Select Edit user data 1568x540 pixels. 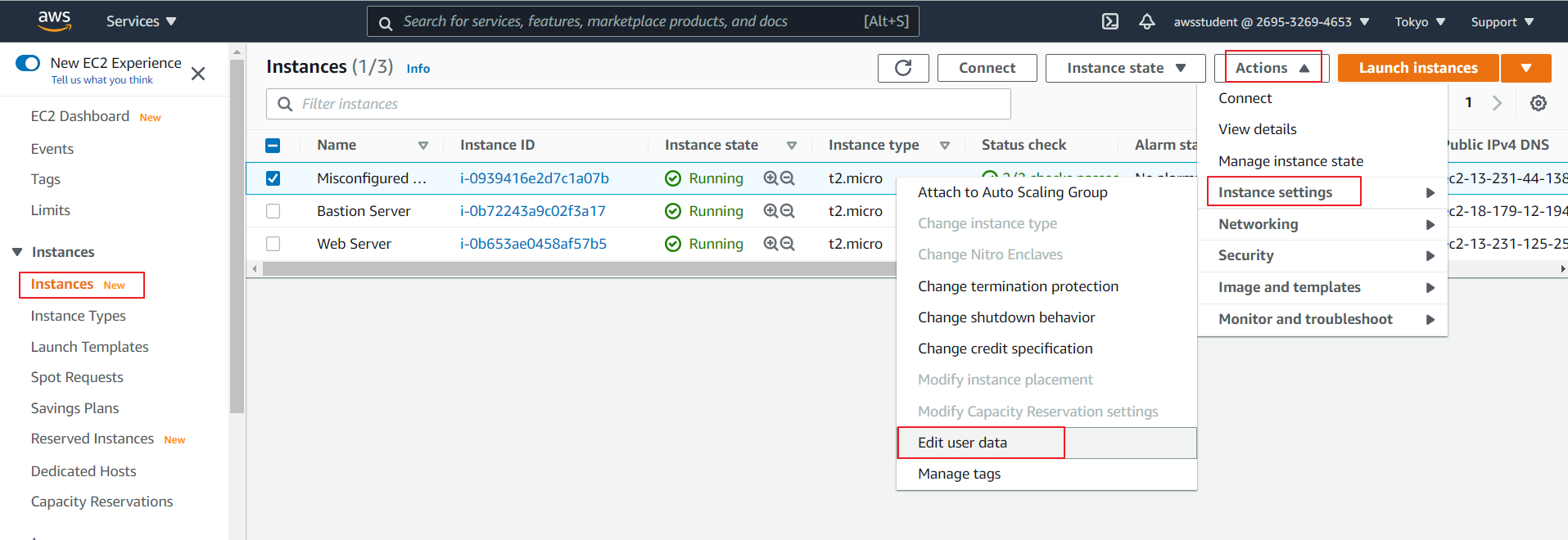1046,443
